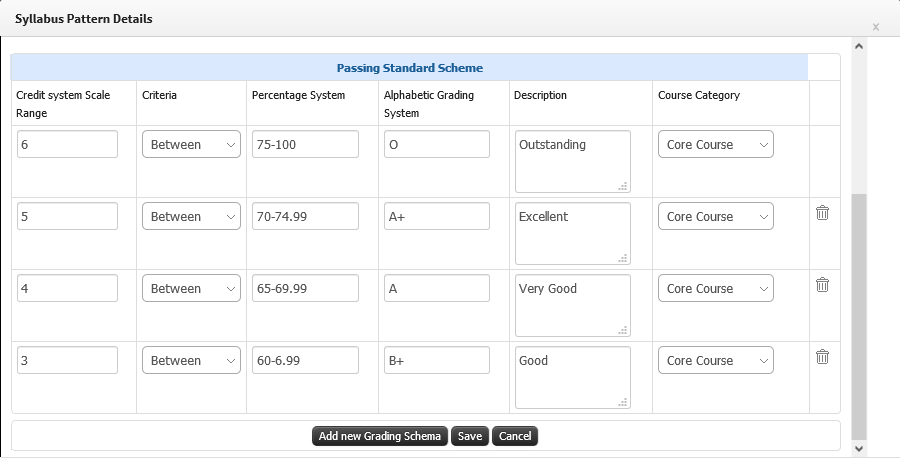The height and width of the screenshot is (459, 900).
Task: Click the scrollbar down arrow
Action: click(859, 449)
